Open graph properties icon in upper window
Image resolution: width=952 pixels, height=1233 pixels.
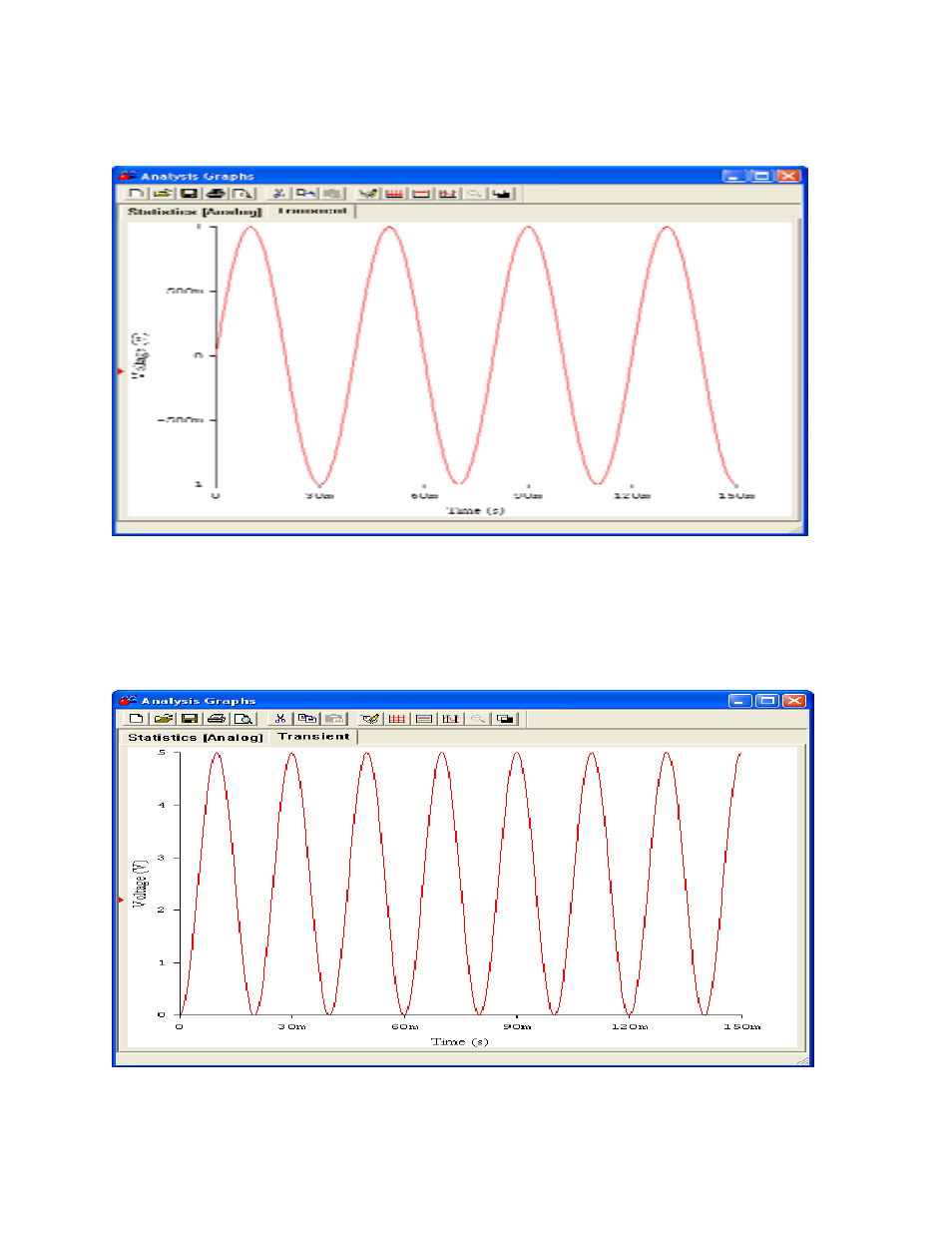[x=368, y=194]
